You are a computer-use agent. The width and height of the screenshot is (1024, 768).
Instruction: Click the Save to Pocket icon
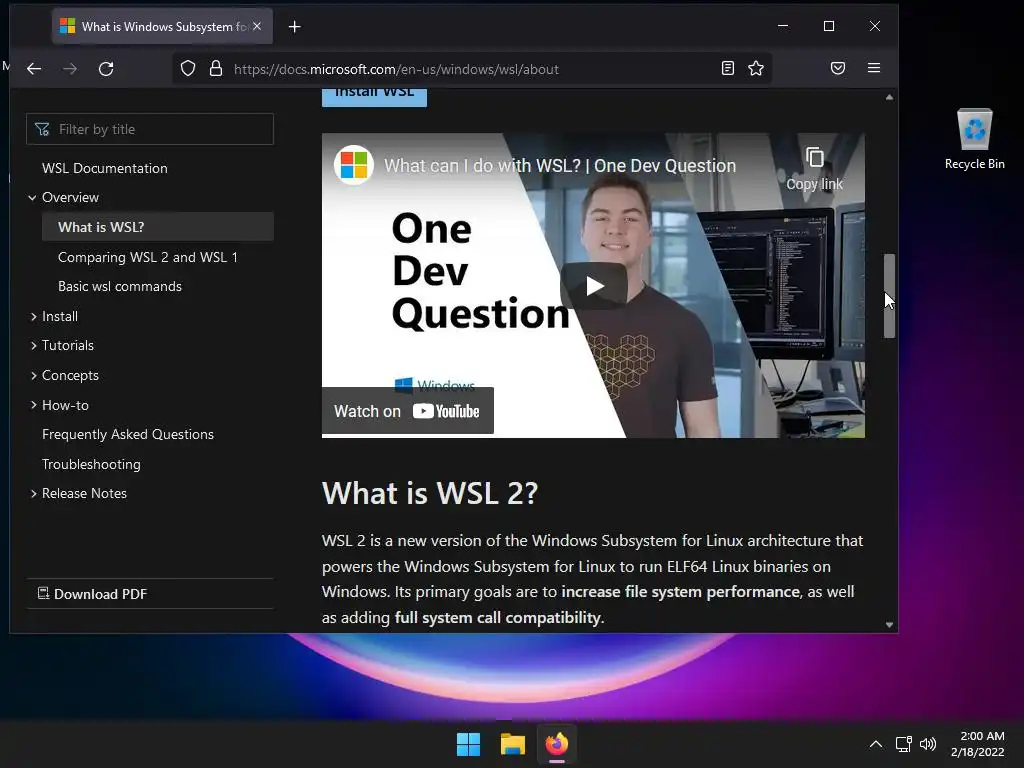coord(838,68)
